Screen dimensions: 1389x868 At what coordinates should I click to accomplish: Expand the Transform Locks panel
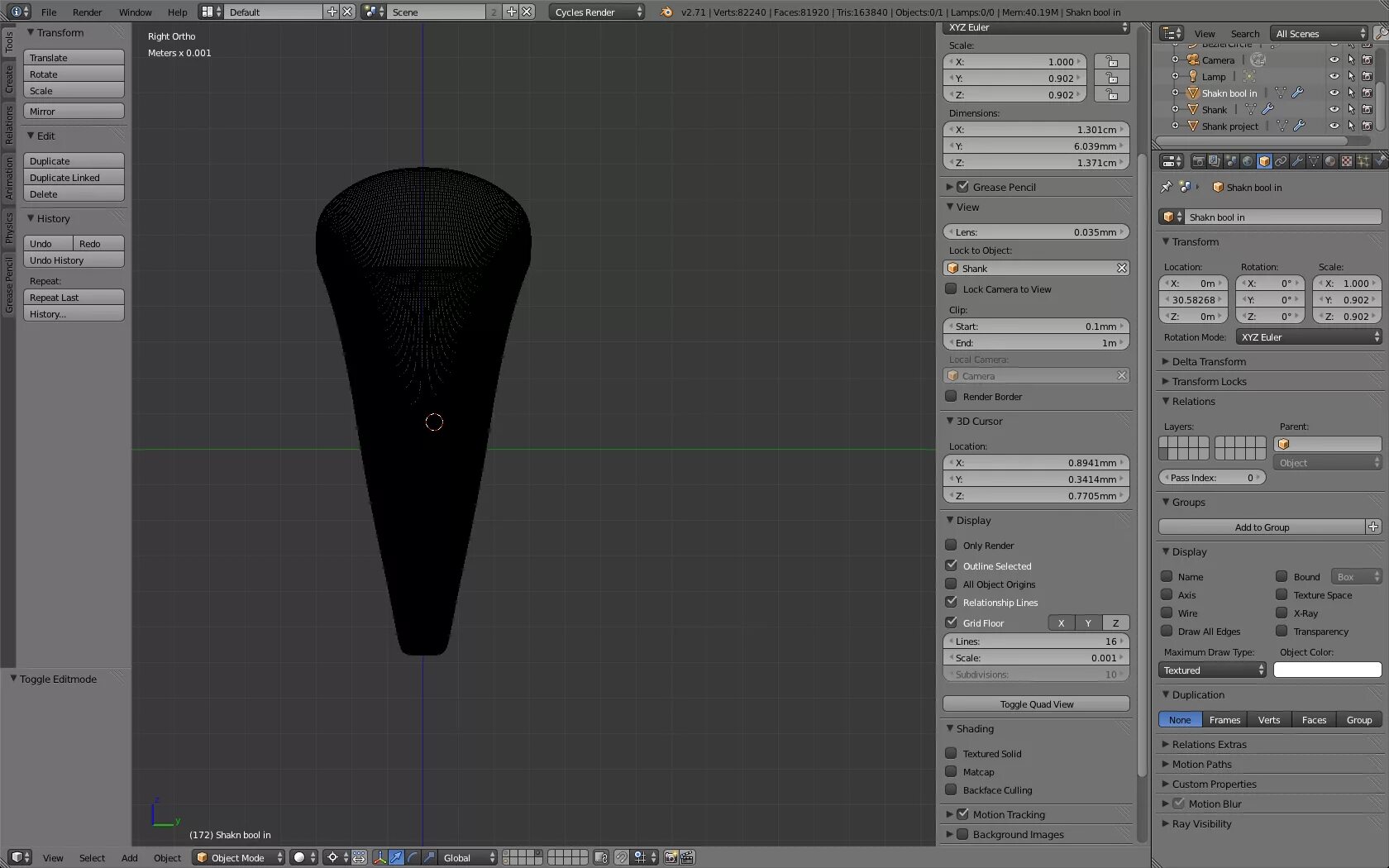coord(1209,381)
